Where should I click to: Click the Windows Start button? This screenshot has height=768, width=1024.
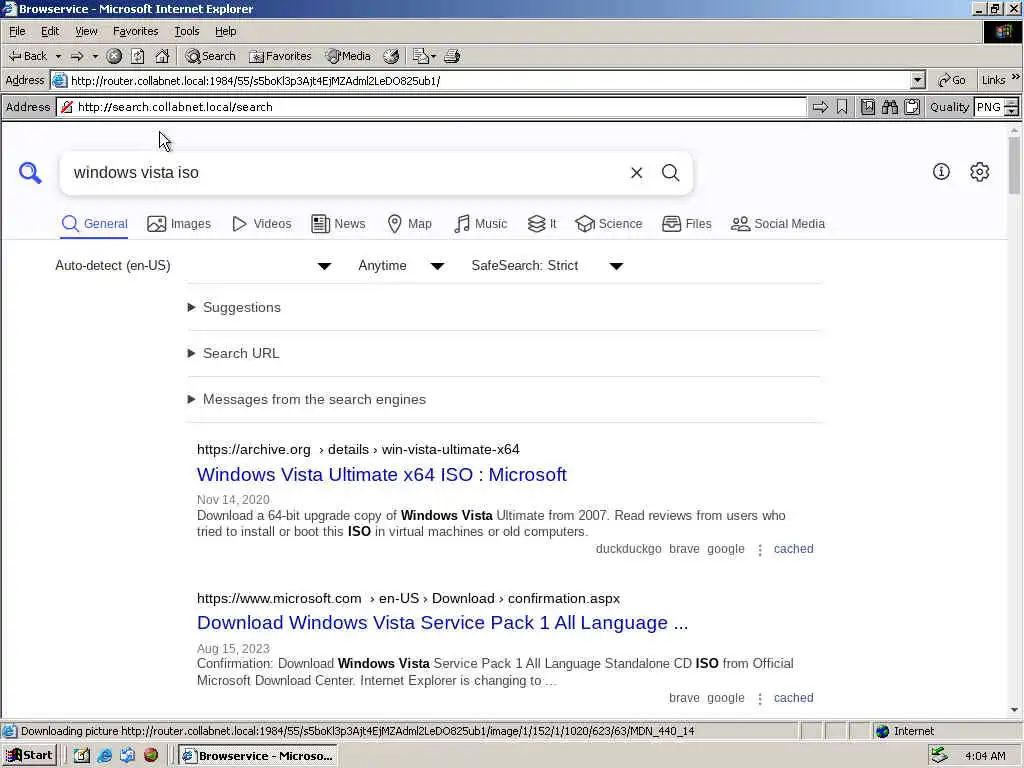(x=29, y=756)
